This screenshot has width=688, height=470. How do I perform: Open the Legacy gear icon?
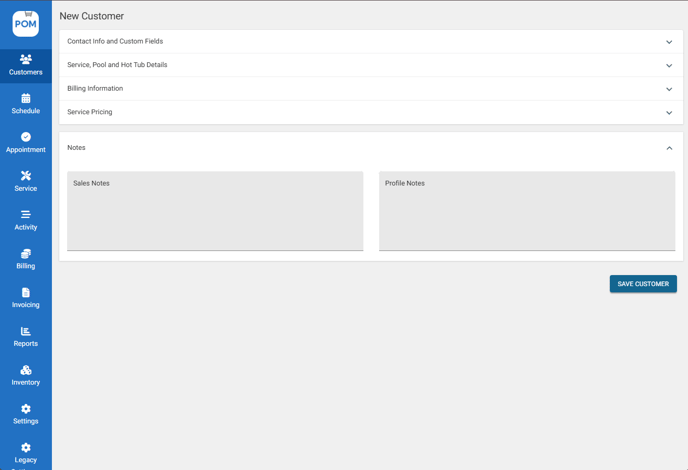click(26, 448)
